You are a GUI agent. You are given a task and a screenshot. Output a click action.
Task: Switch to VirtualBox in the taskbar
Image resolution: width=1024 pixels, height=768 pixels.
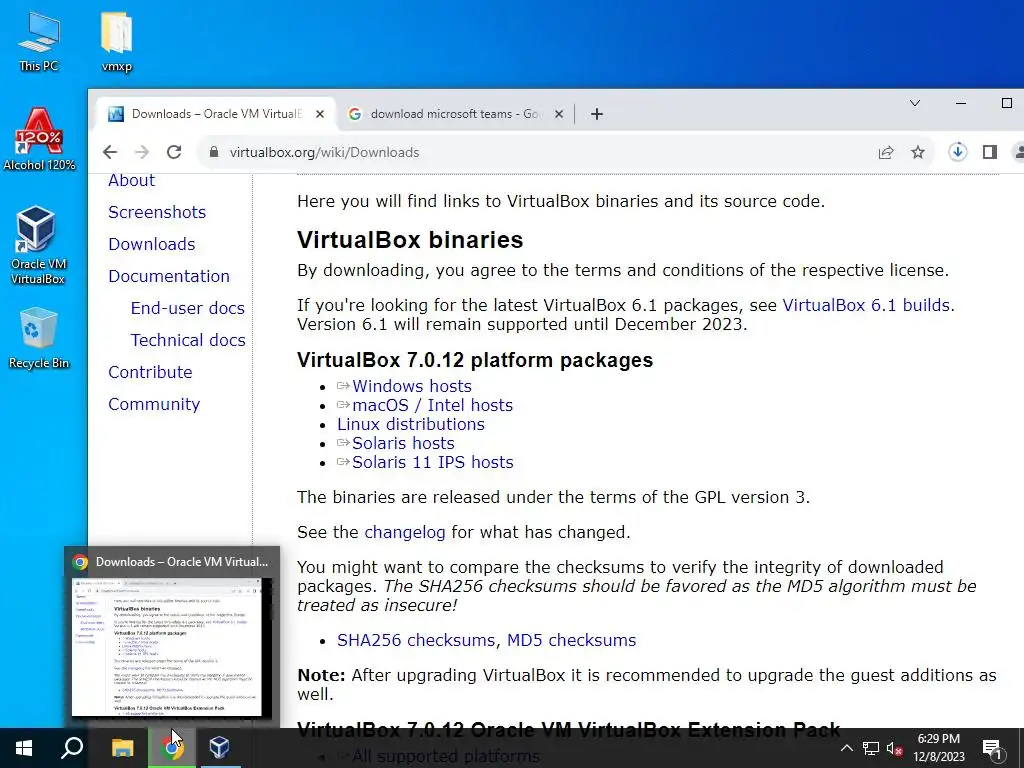[x=219, y=748]
